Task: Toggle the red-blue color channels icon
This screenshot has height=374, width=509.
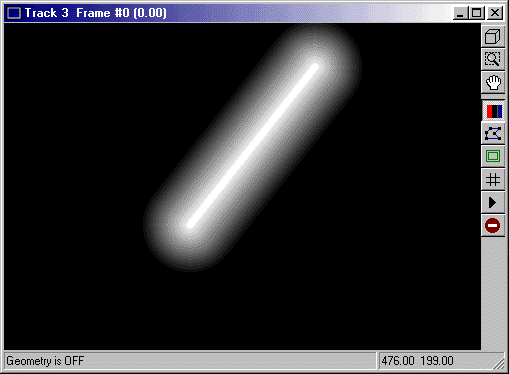Action: pyautogui.click(x=493, y=111)
